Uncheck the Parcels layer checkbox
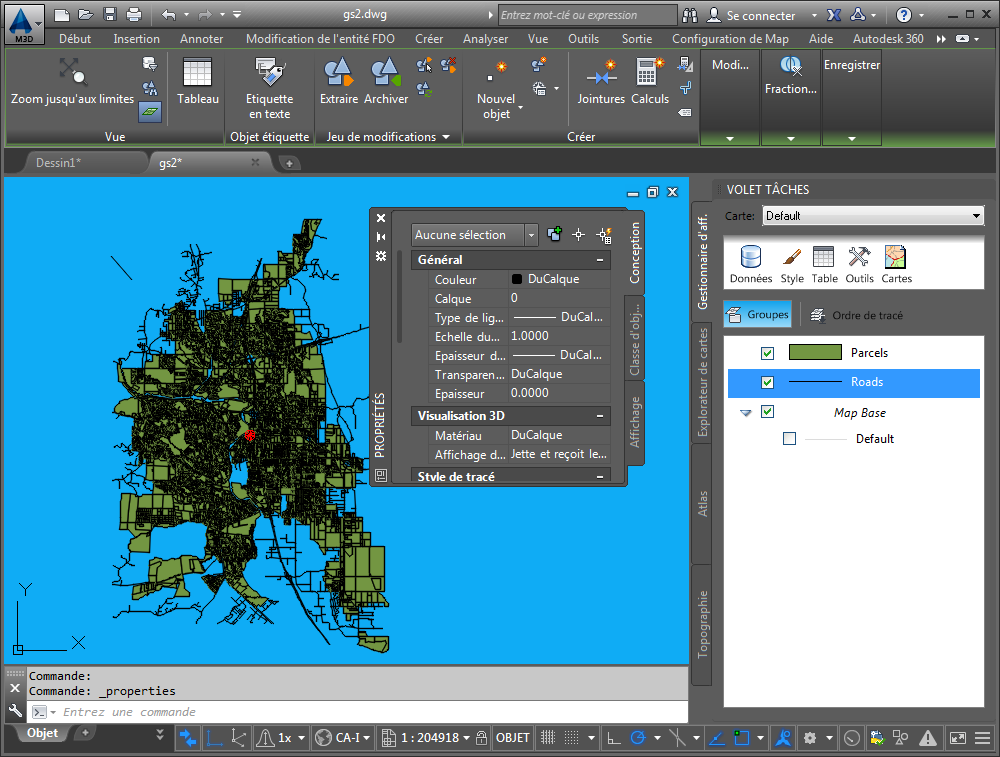 pyautogui.click(x=768, y=353)
